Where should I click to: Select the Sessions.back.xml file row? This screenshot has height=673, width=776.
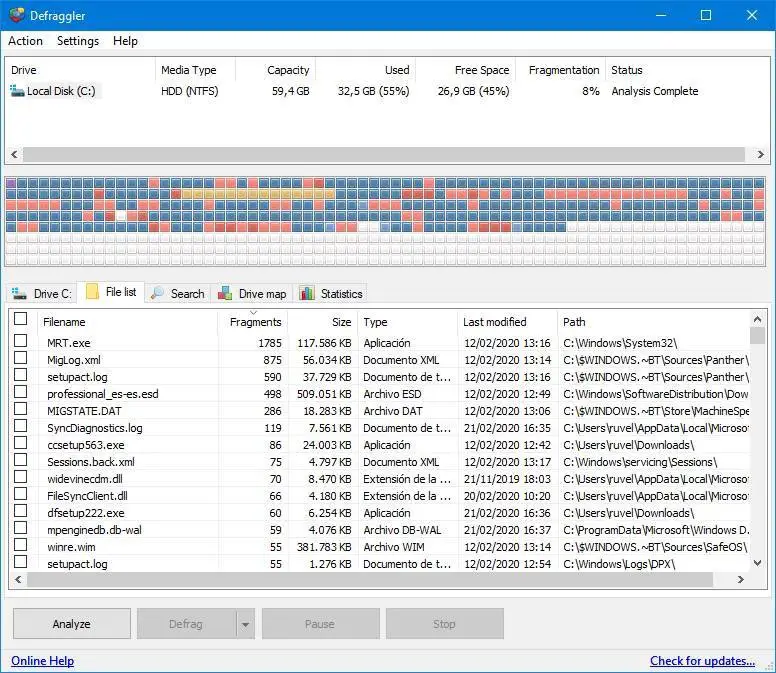pyautogui.click(x=381, y=462)
